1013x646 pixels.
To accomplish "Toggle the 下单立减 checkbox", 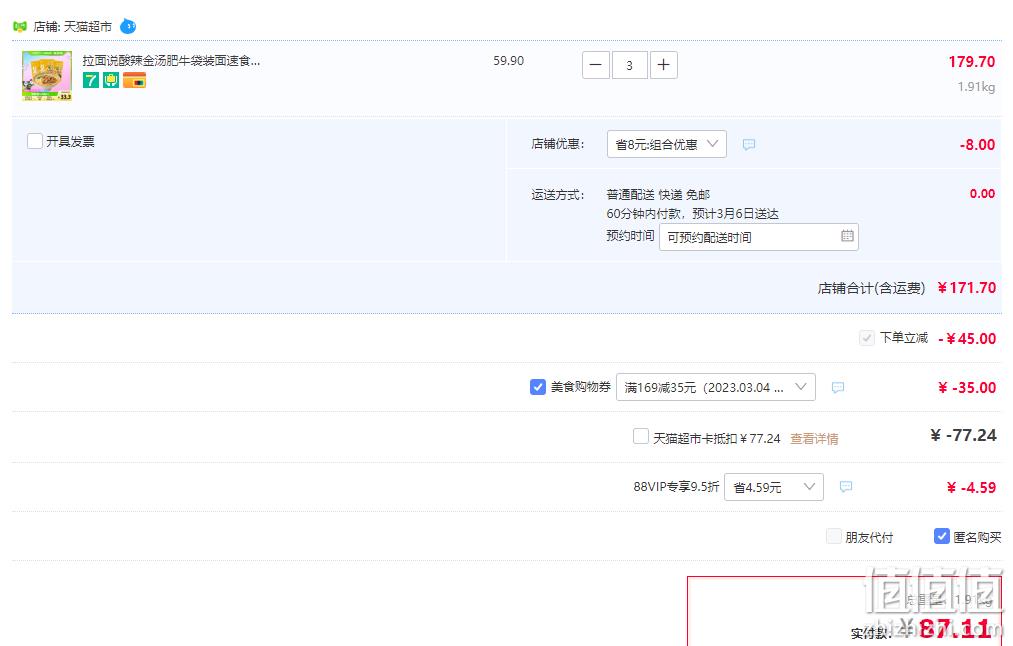I will pyautogui.click(x=866, y=338).
